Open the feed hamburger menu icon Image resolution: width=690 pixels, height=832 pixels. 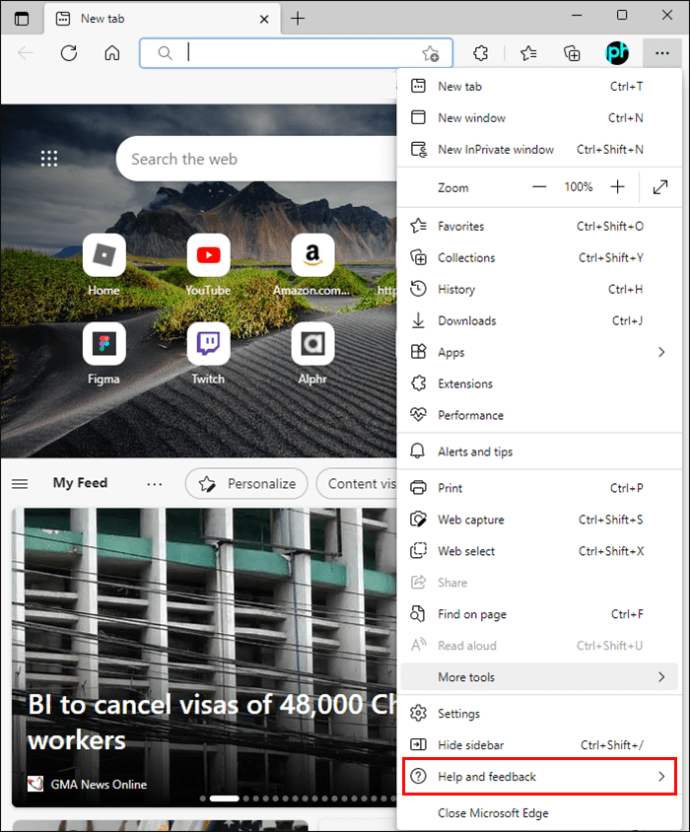pyautogui.click(x=20, y=483)
